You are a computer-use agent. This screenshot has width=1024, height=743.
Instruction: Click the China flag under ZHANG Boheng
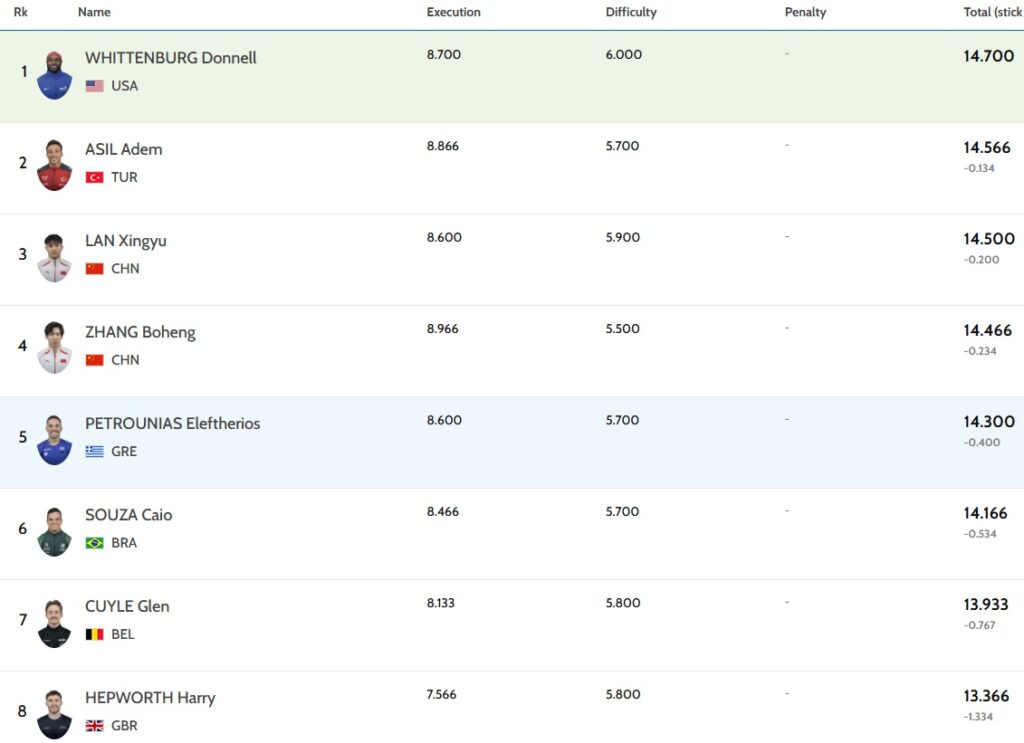(x=95, y=360)
